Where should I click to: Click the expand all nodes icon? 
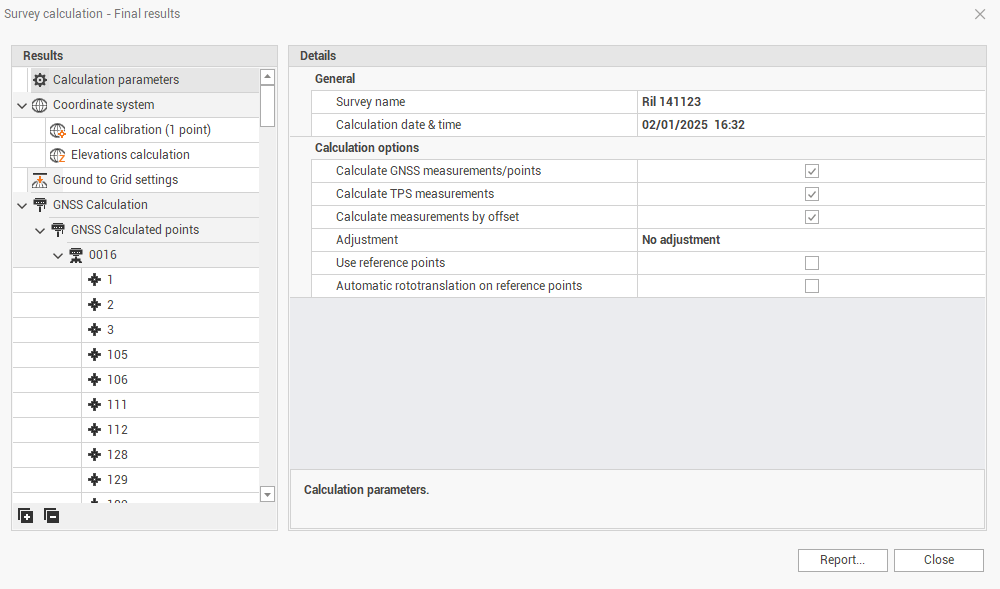coord(26,516)
